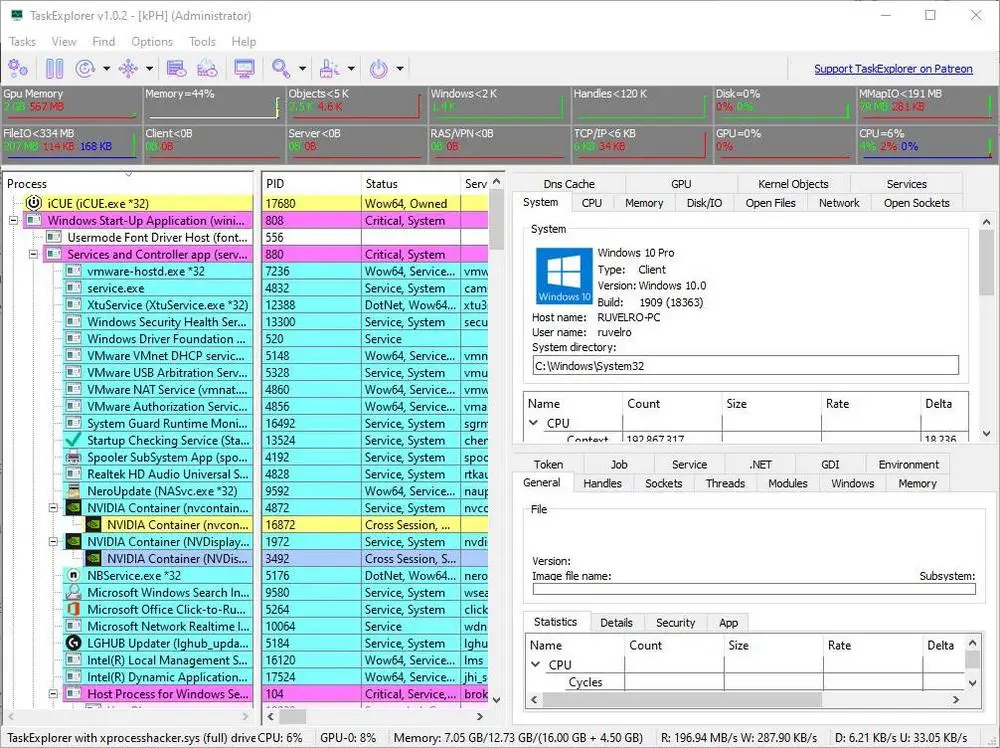Image resolution: width=1000 pixels, height=748 pixels.
Task: Open the power options dropdown arrow
Action: [x=400, y=69]
